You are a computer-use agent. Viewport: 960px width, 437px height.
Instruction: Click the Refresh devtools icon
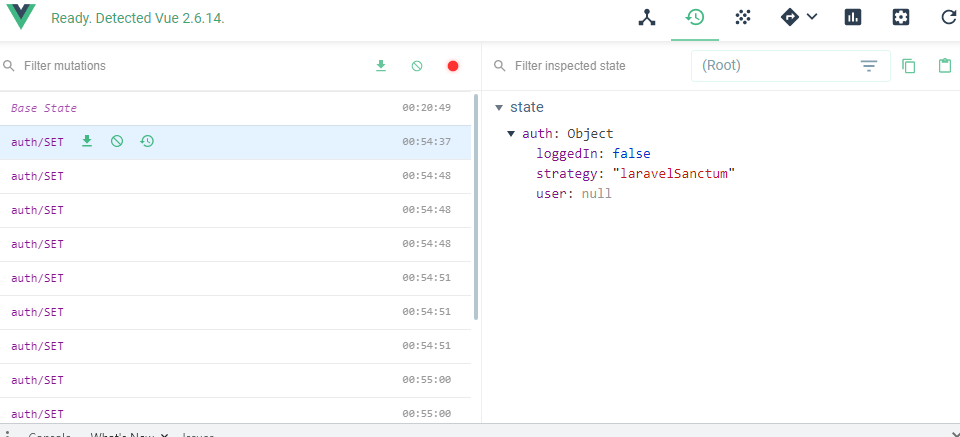point(948,18)
